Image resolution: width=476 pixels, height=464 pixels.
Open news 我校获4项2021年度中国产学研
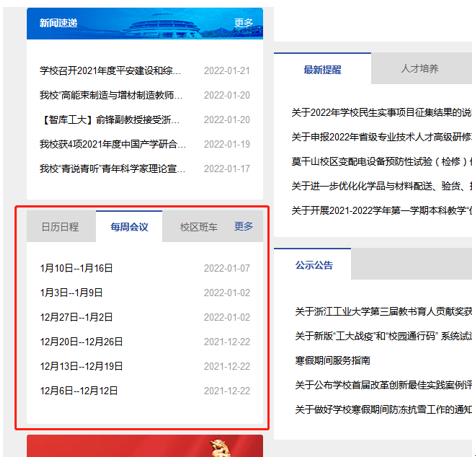pos(113,144)
